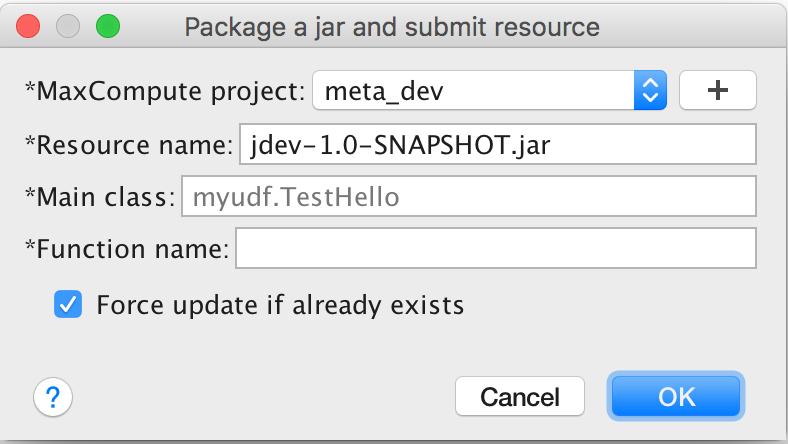Click the Function name label
Viewport: 788px width, 444px height.
tap(127, 248)
